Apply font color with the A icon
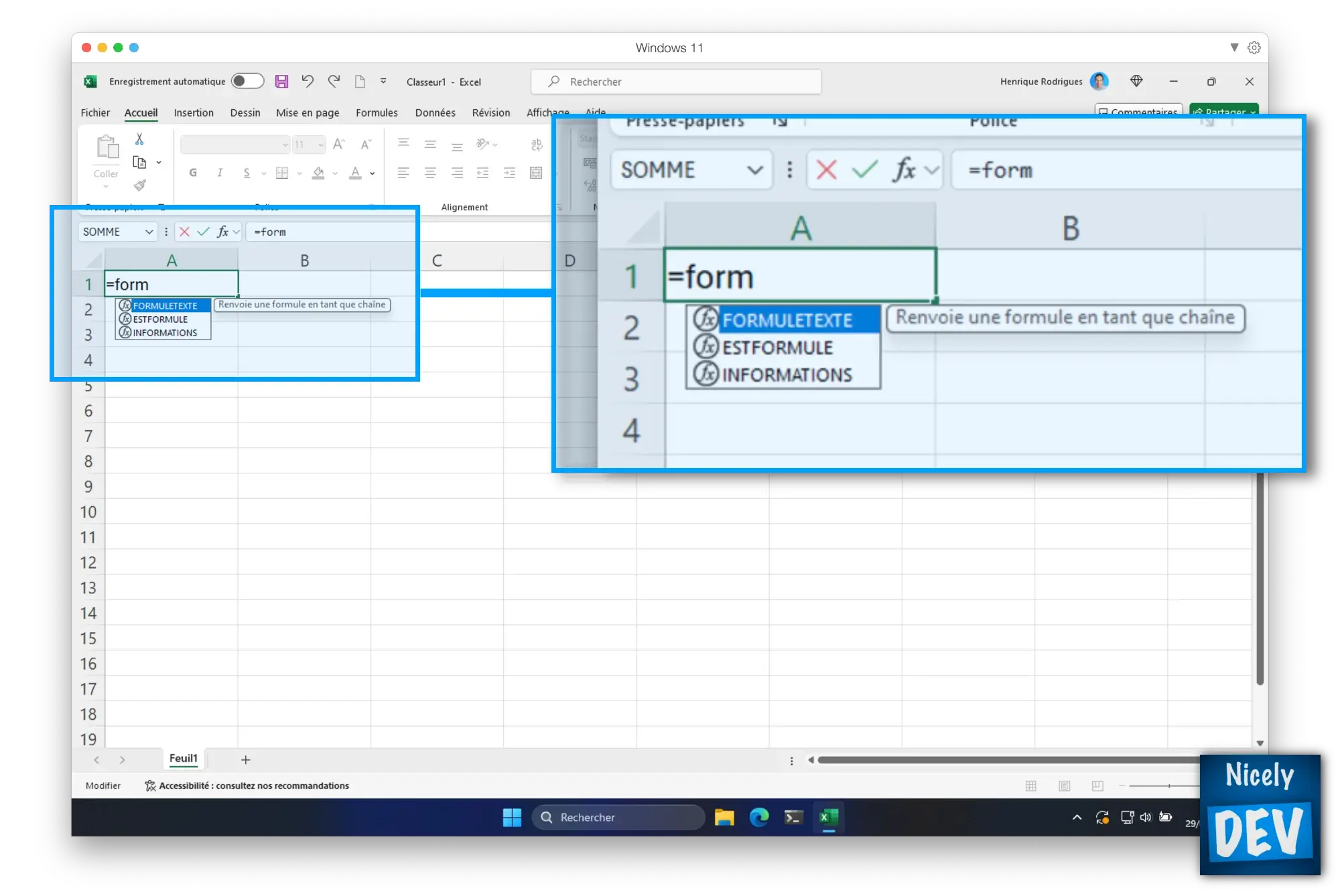Image resolution: width=1340 pixels, height=896 pixels. point(356,173)
